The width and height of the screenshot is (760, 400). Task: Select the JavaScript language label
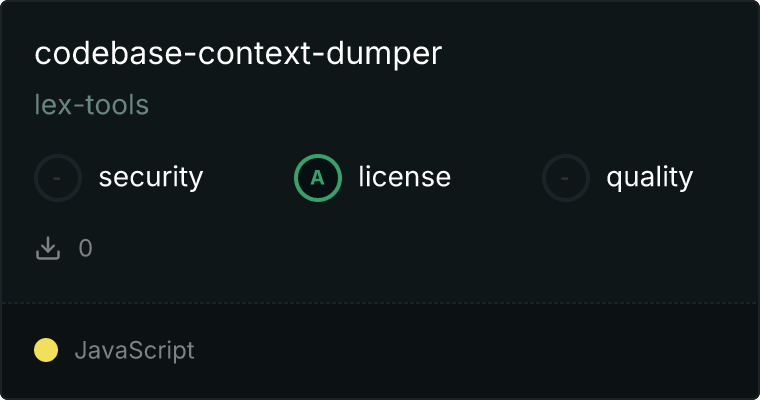tap(134, 351)
